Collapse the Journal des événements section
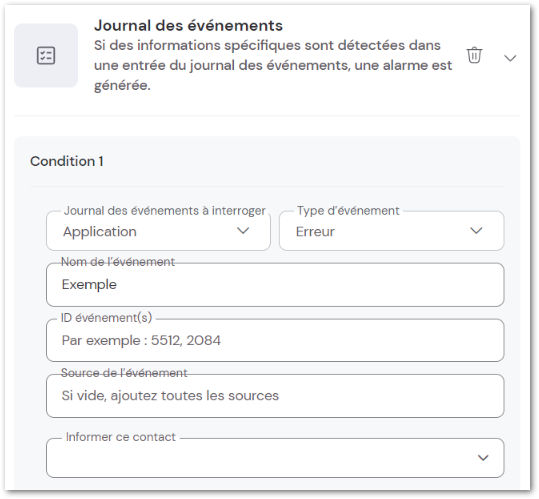The image size is (539, 499). point(510,58)
